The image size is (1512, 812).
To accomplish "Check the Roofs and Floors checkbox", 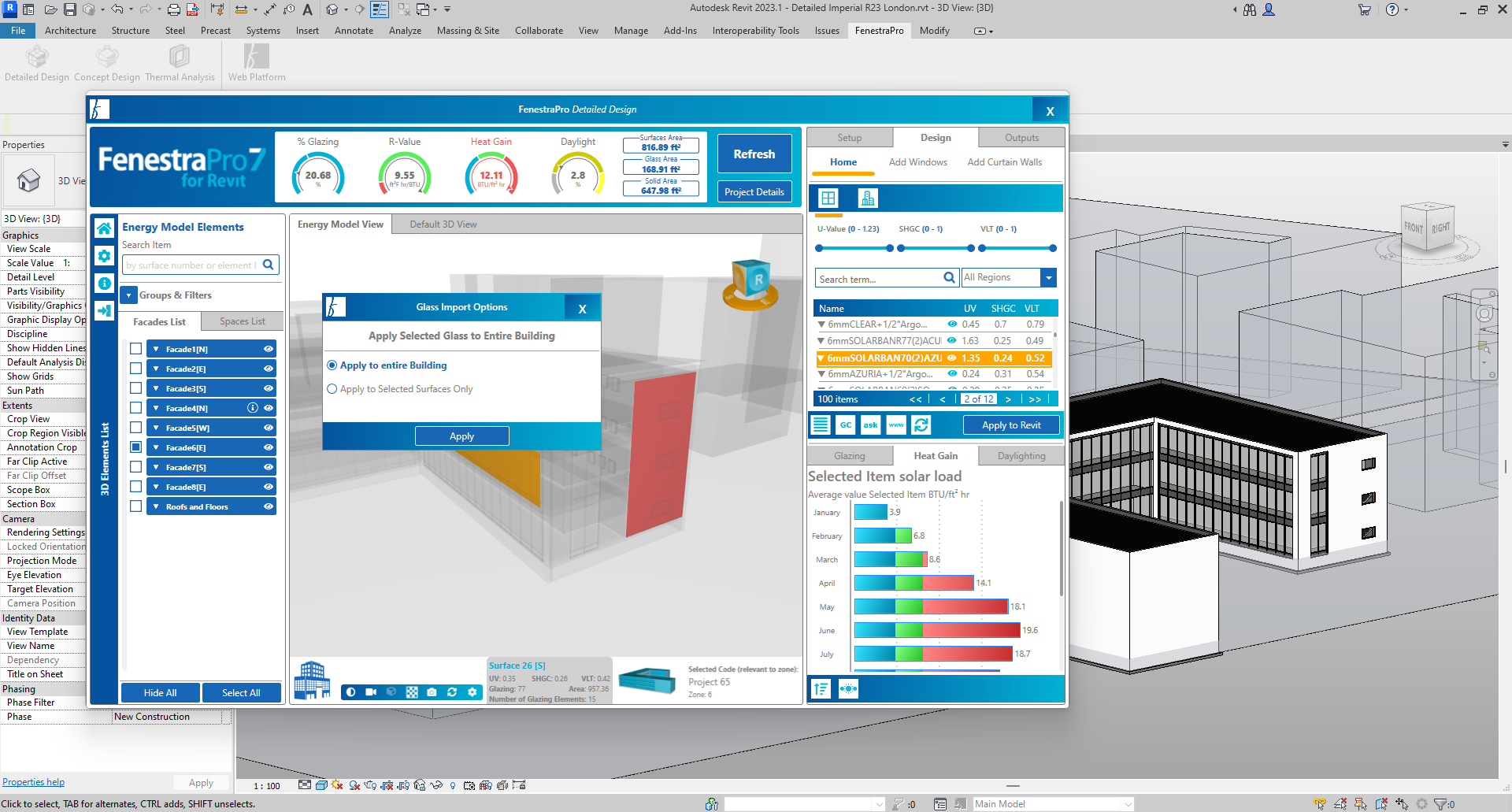I will pyautogui.click(x=136, y=506).
